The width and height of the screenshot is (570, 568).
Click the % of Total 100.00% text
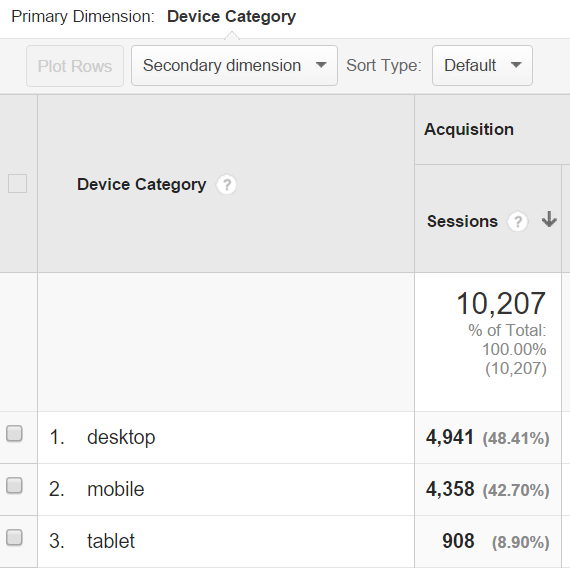pyautogui.click(x=507, y=340)
